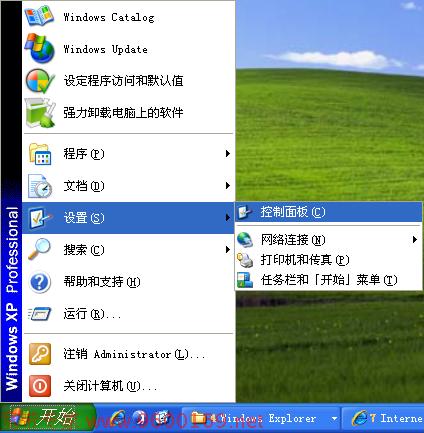Image resolution: width=424 pixels, height=433 pixels.
Task: Open the 搜索 magnifying glass icon
Action: [39, 249]
